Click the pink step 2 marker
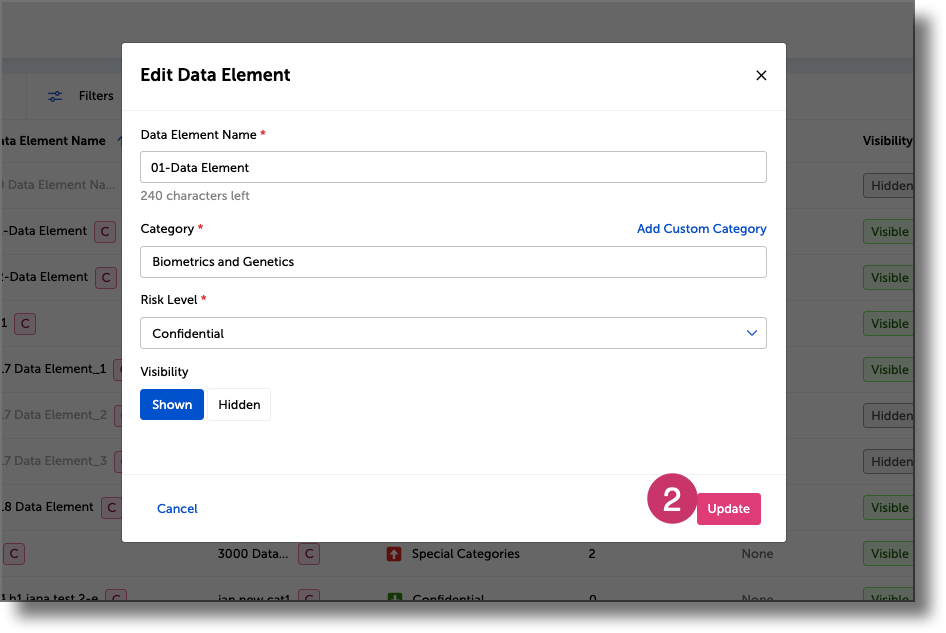946x633 pixels. tap(672, 497)
